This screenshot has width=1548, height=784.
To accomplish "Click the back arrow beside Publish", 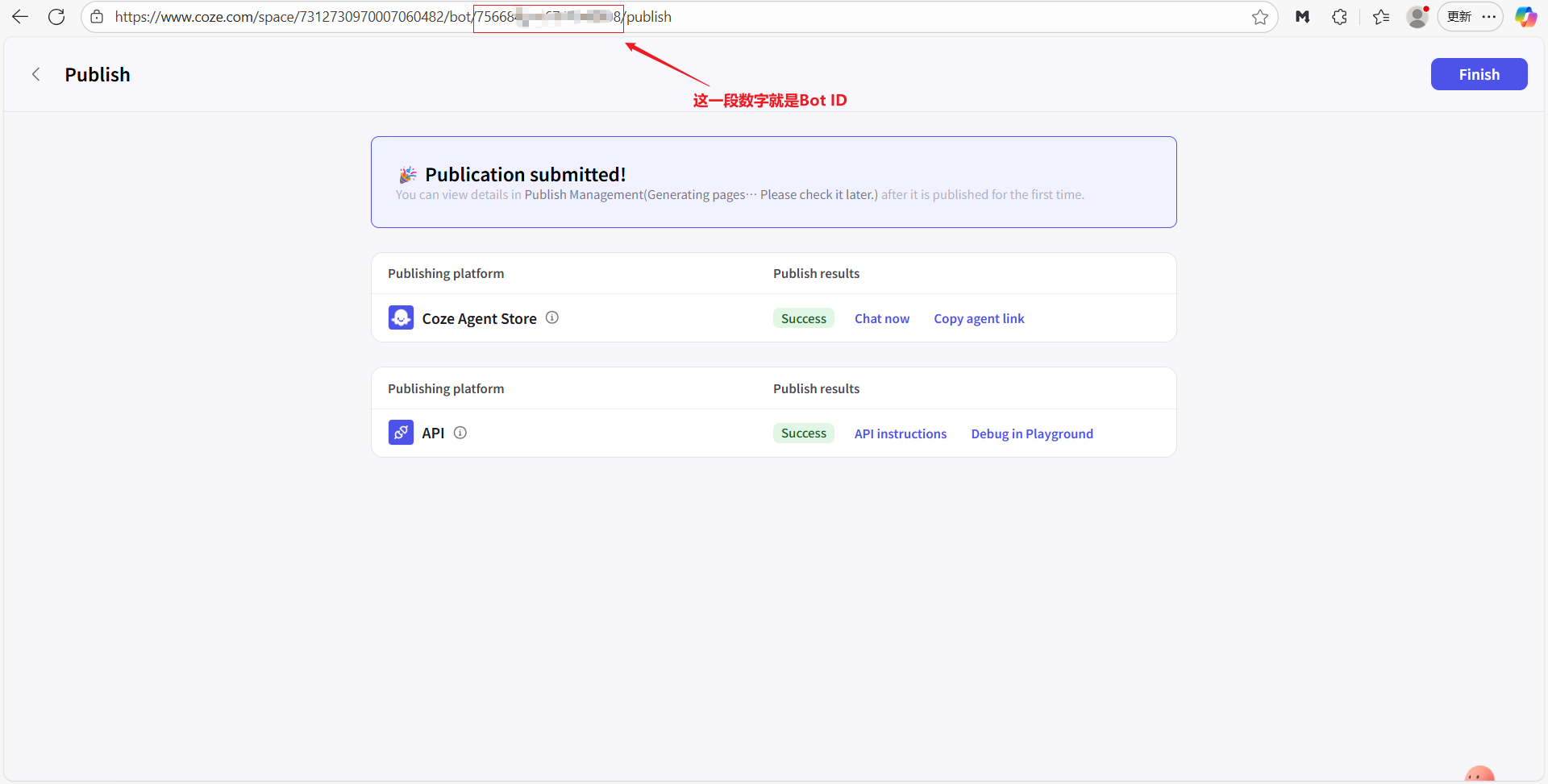I will coord(36,75).
